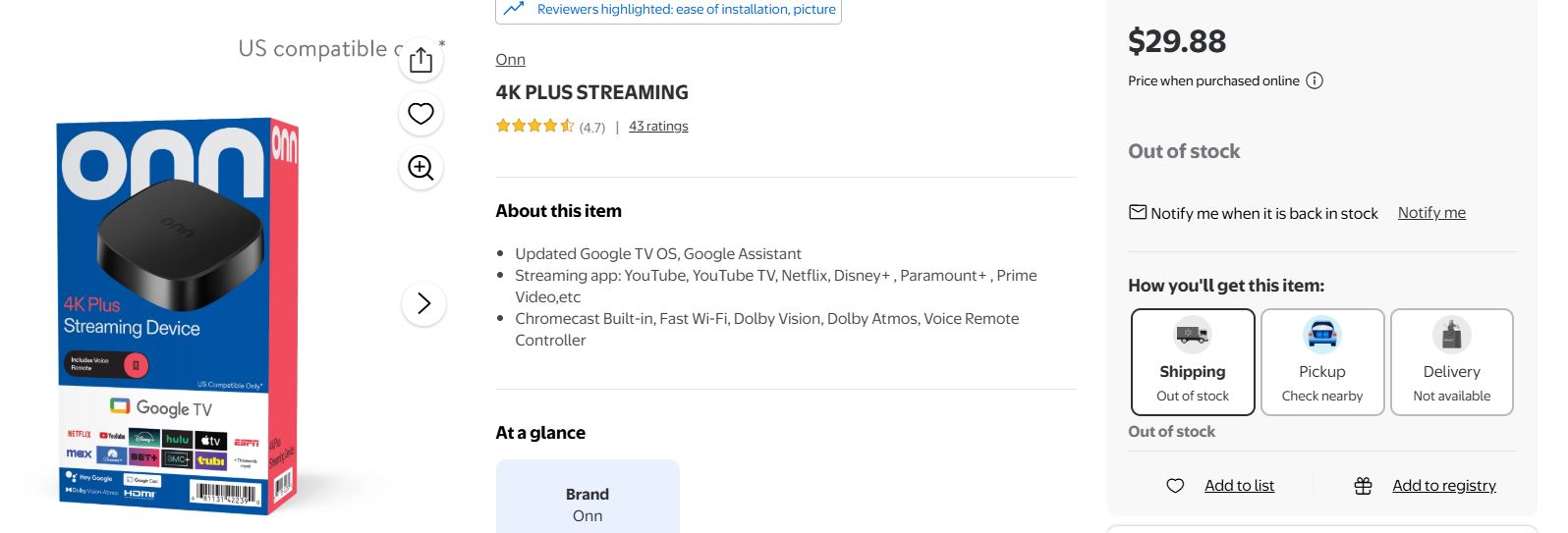Add item to favorites with heart icon
The image size is (1568, 533).
tap(420, 114)
